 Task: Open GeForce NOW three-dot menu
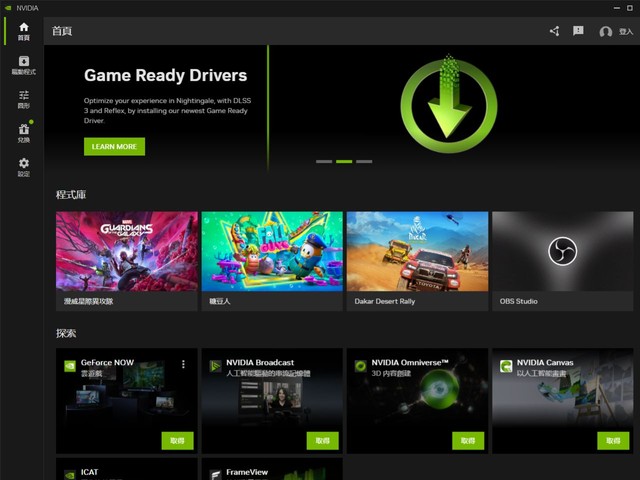point(183,364)
